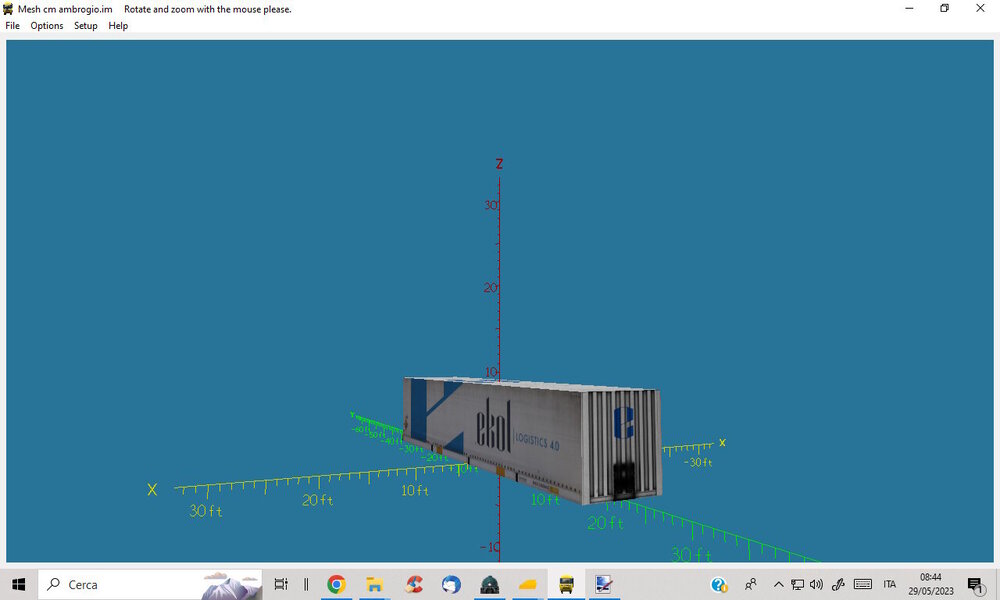Screen dimensions: 1000x600
Task: Open the monitor-with-pen app in taskbar
Action: [604, 584]
